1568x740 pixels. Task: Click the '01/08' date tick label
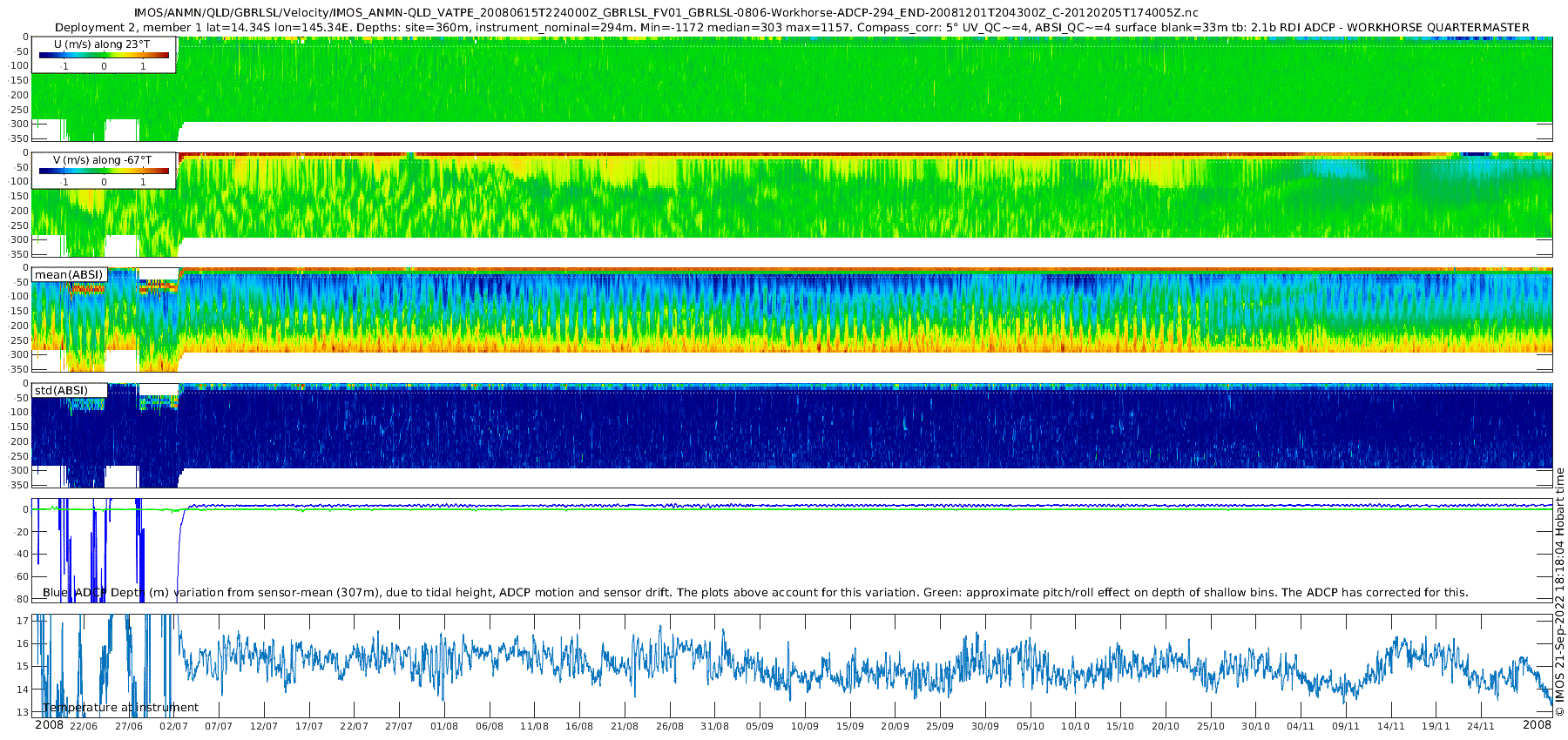(444, 726)
